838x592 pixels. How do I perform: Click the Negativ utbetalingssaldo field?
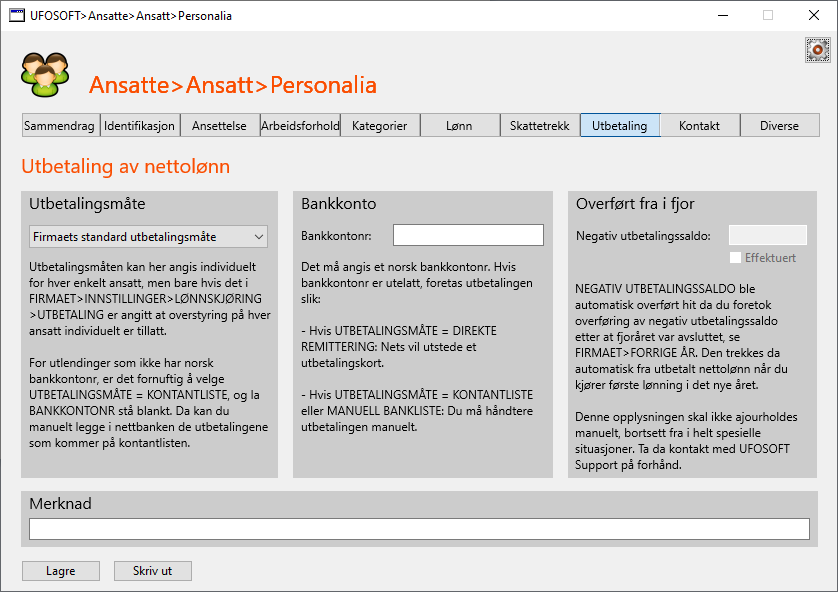pyautogui.click(x=767, y=235)
